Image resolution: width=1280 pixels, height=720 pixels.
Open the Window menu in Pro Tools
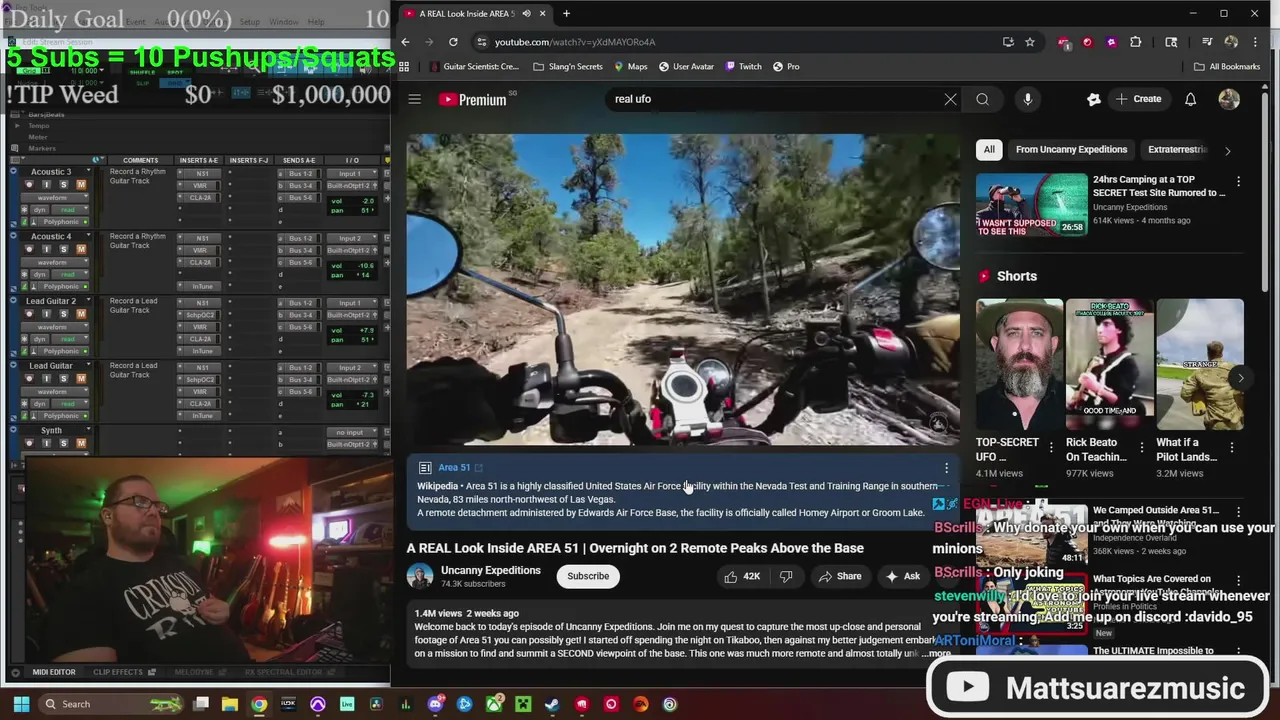click(x=284, y=22)
